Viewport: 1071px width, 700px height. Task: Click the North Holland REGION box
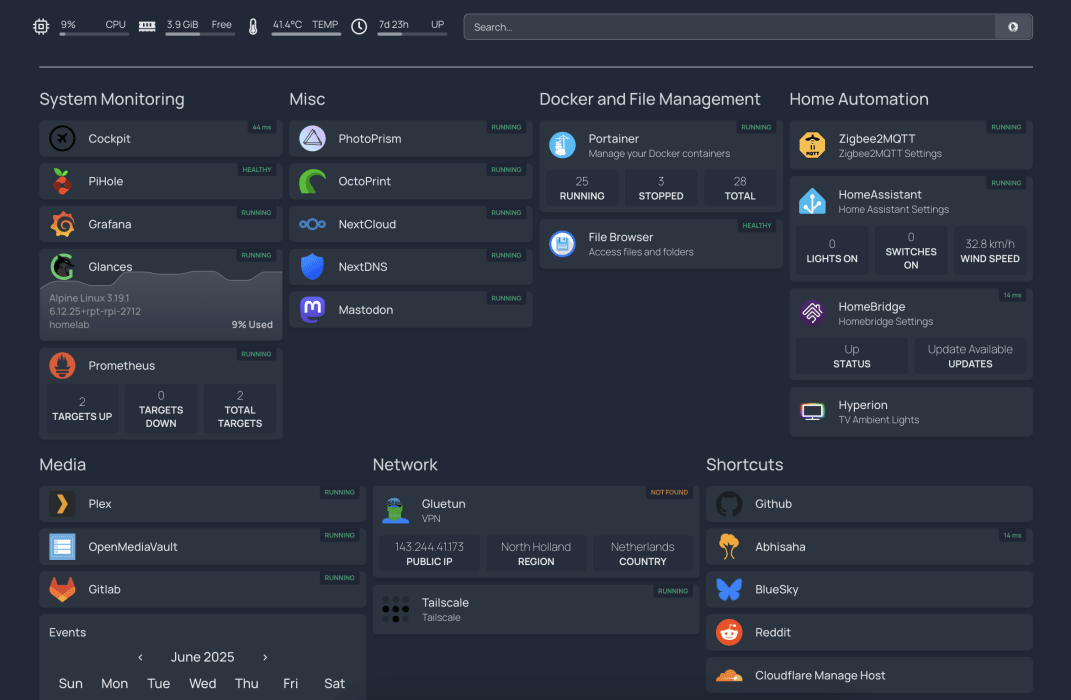536,554
